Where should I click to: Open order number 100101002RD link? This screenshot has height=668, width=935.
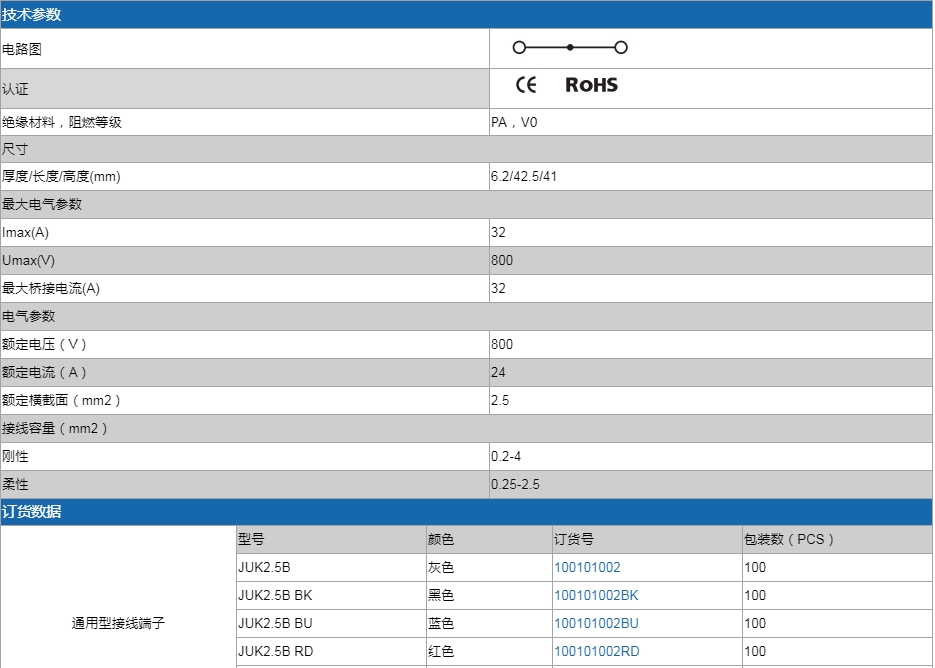[x=597, y=652]
